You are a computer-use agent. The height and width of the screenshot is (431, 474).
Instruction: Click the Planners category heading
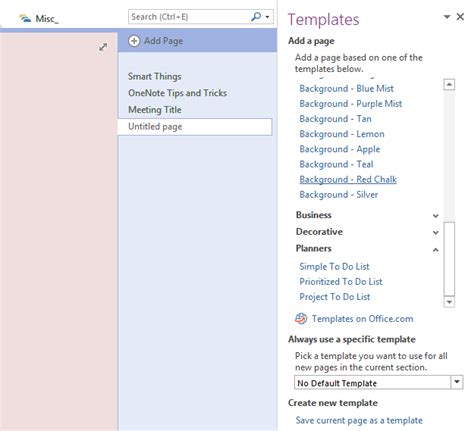314,249
